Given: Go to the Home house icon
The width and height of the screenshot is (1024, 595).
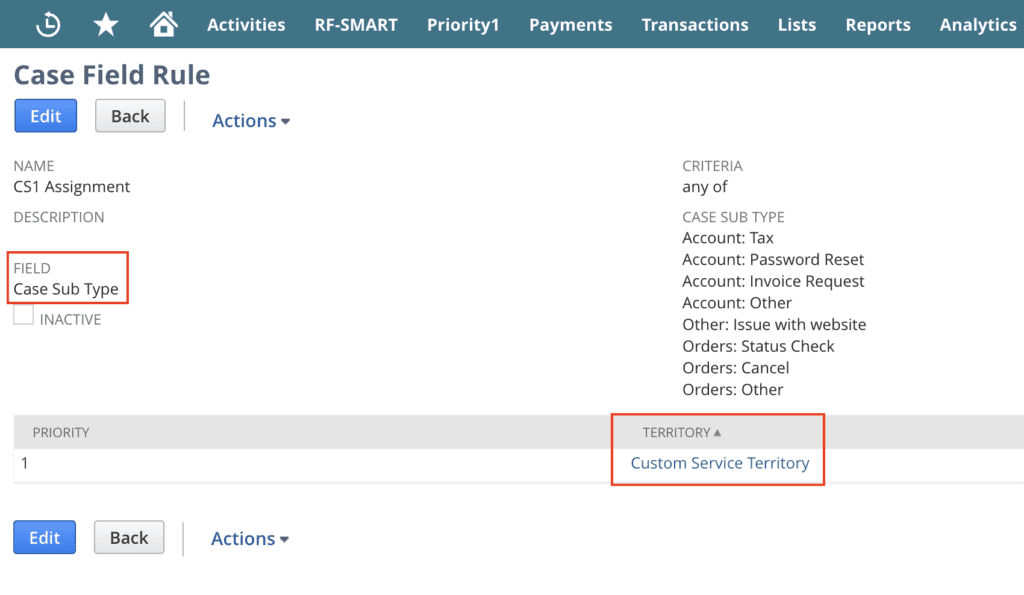Looking at the screenshot, I should coord(163,25).
